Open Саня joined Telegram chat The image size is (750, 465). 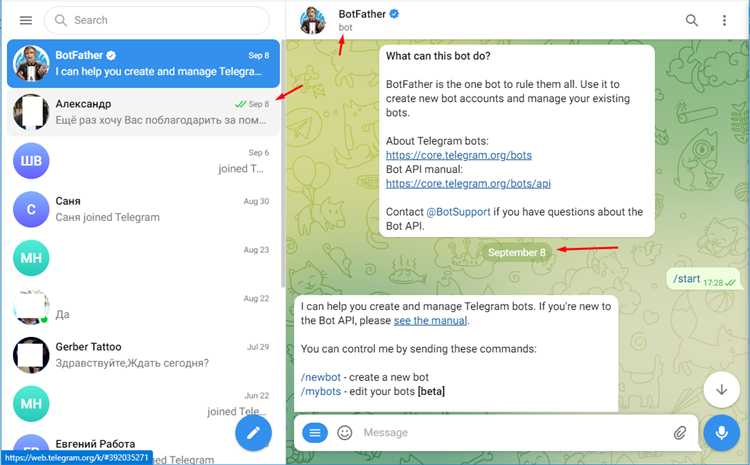(143, 209)
